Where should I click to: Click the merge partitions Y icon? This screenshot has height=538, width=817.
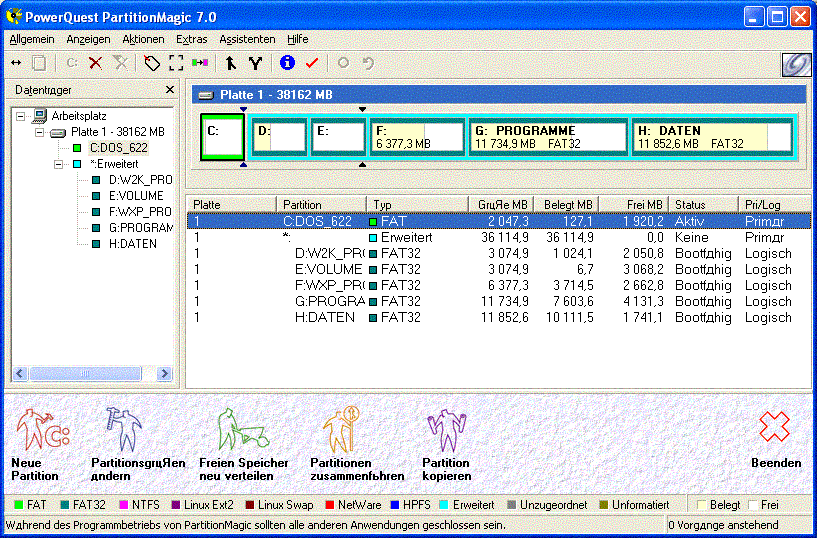point(255,63)
